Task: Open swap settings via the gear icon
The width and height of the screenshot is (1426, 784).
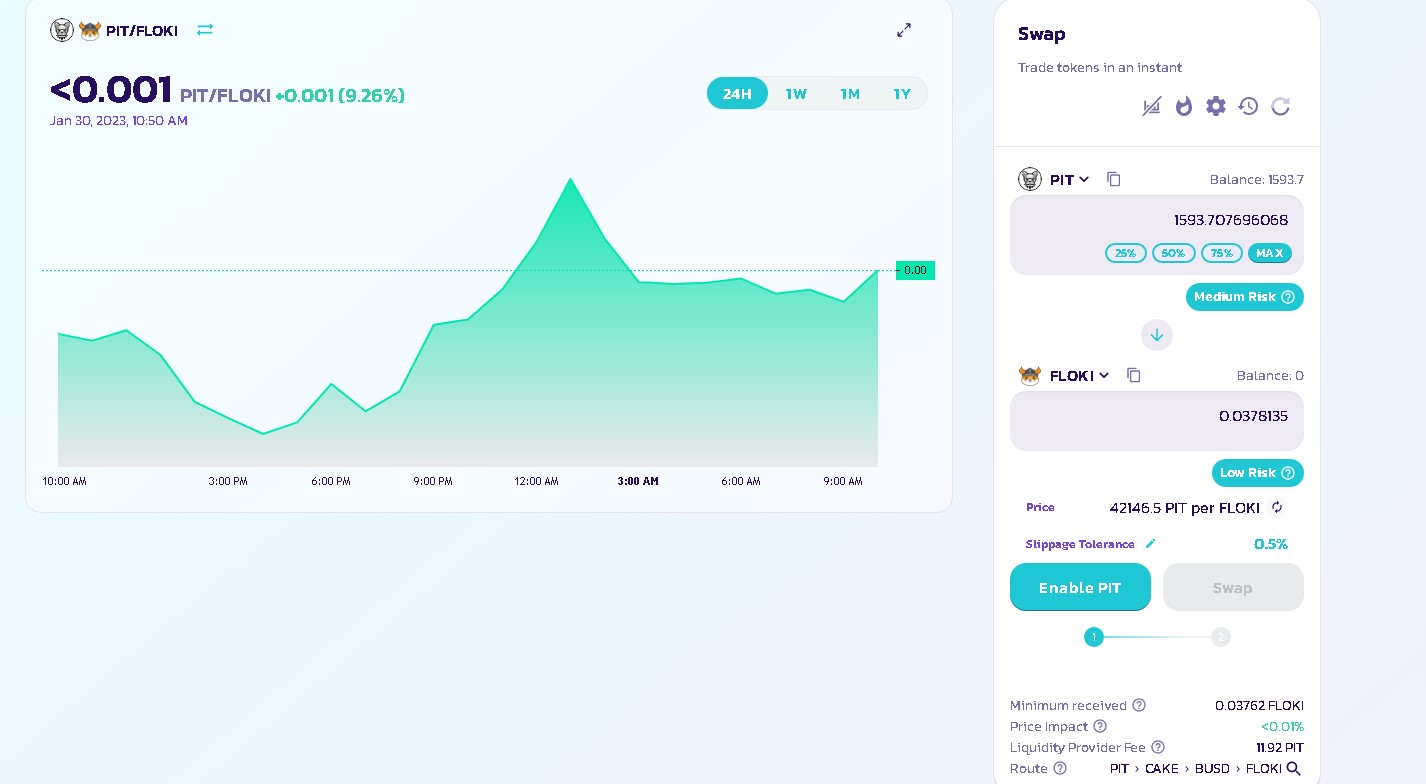Action: 1216,106
